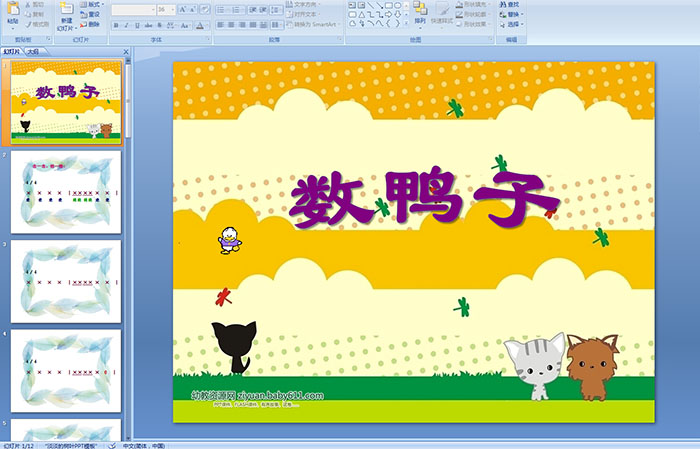Switch to the Outline (大纲) tab
This screenshot has width=700, height=449.
point(33,50)
